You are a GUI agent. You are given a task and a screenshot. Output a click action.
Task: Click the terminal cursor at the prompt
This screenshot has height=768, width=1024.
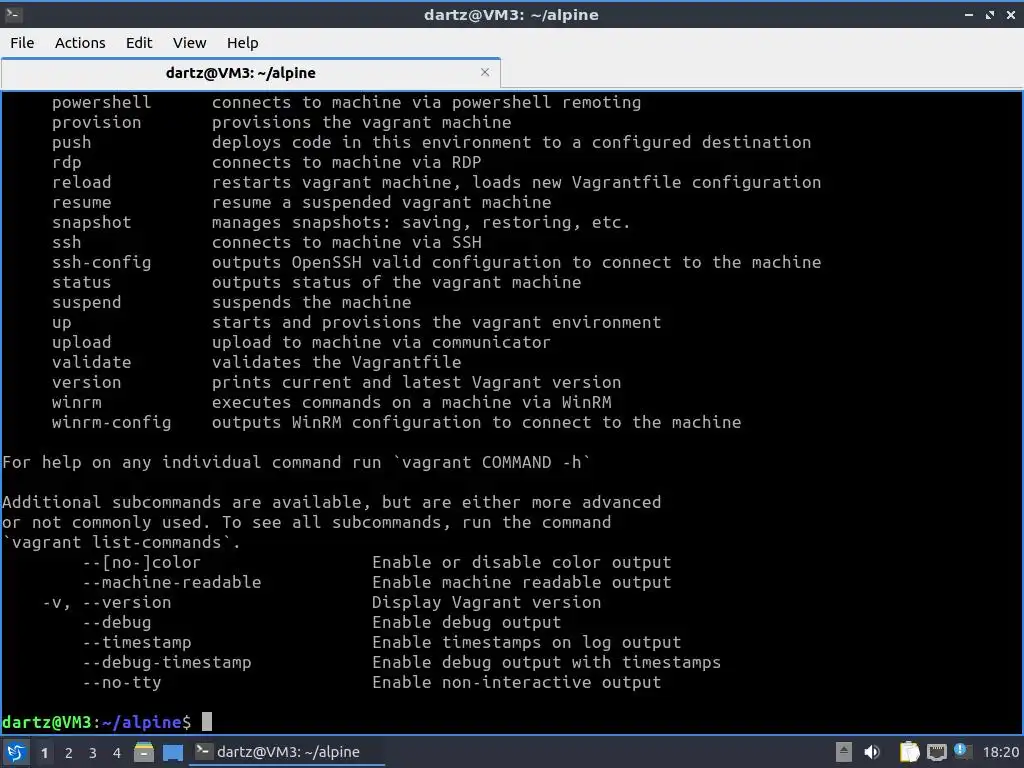click(x=206, y=722)
